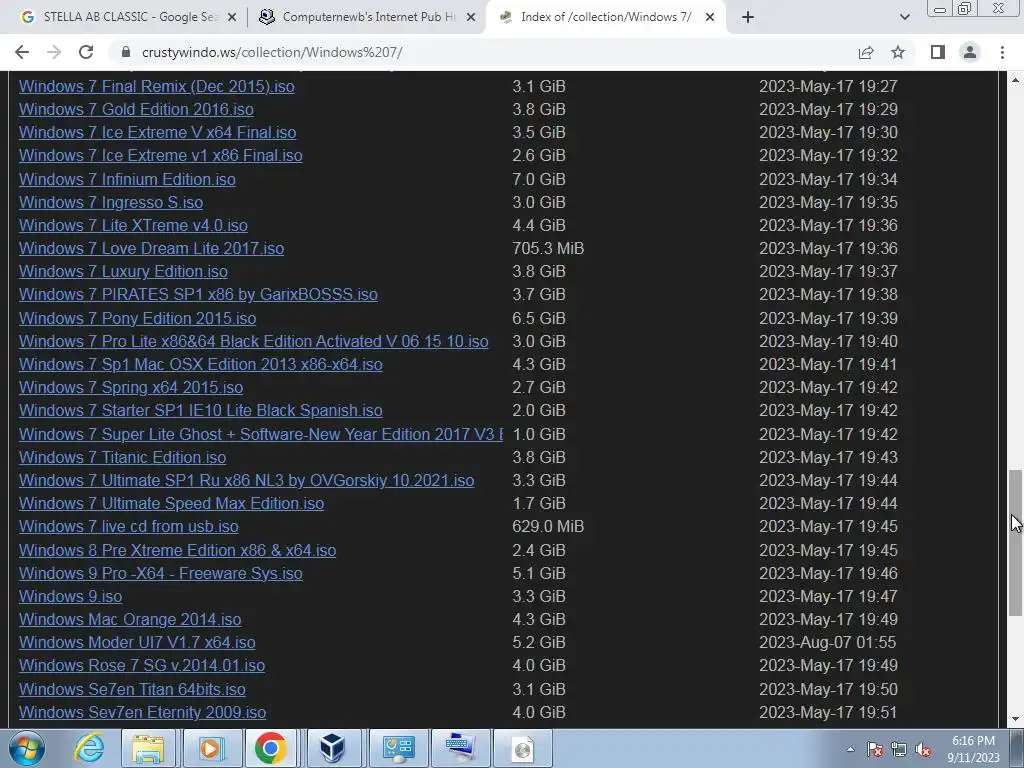The width and height of the screenshot is (1024, 768).
Task: Download Windows Moder UI7 V1.7 x64.iso
Action: coord(137,643)
